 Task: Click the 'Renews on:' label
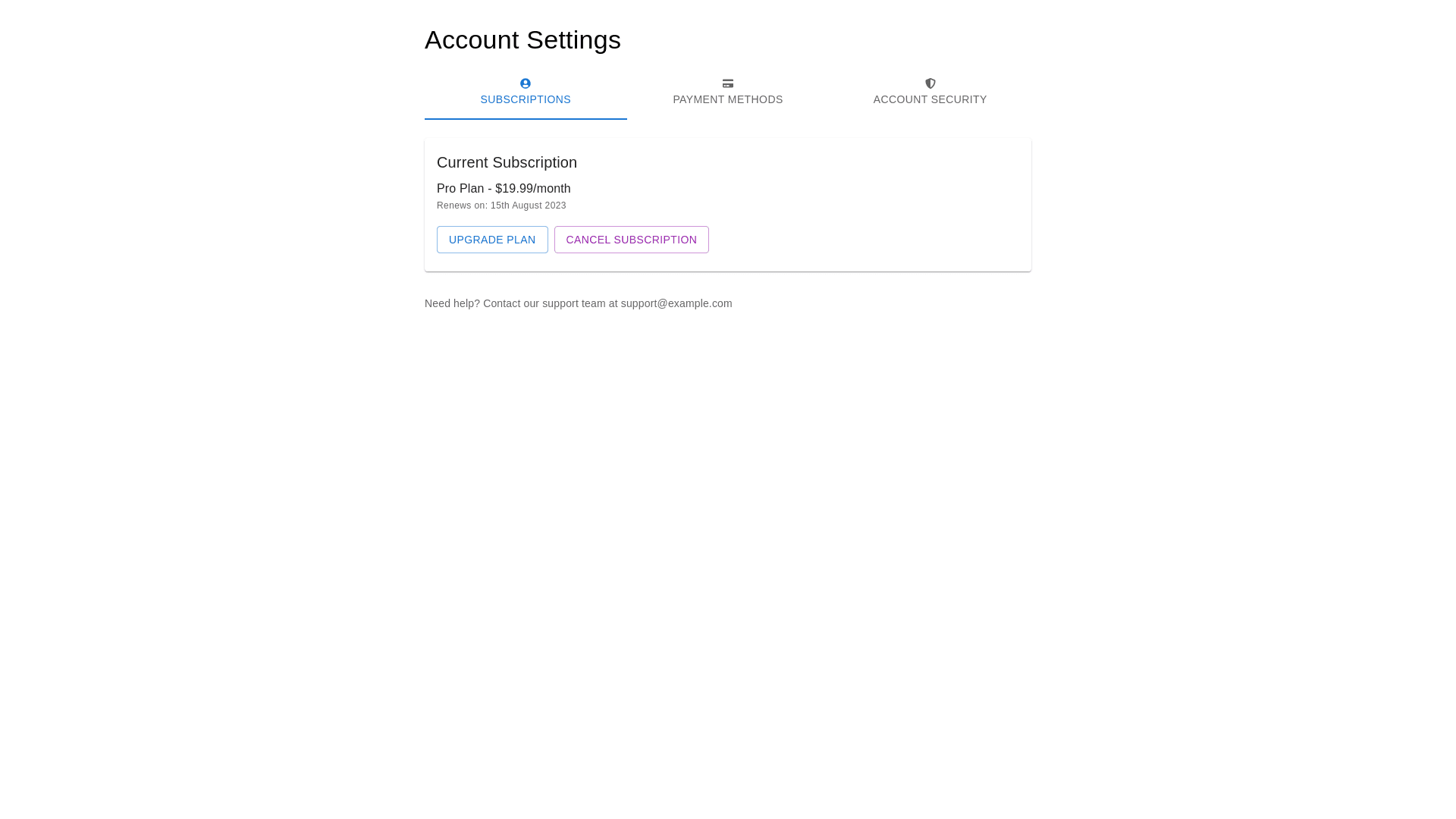click(x=462, y=206)
